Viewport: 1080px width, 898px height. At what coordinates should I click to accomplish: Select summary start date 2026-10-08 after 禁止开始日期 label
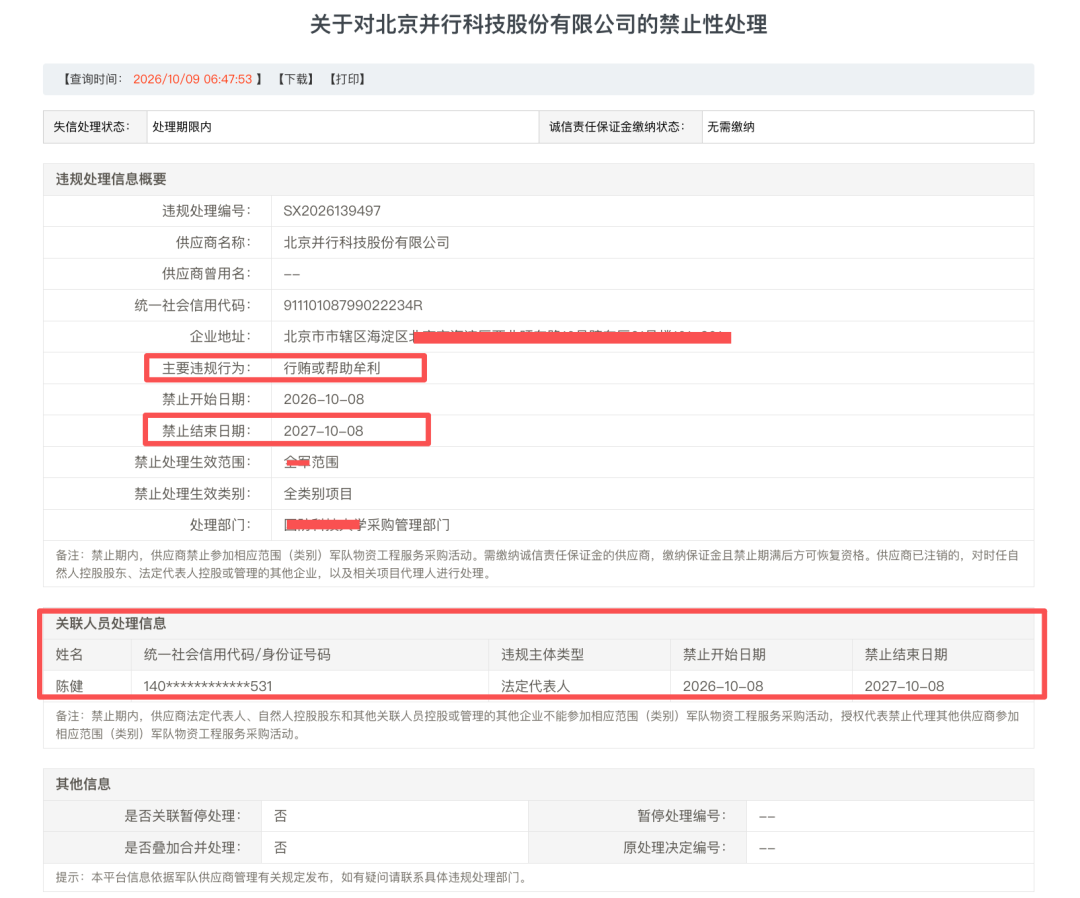(x=324, y=399)
